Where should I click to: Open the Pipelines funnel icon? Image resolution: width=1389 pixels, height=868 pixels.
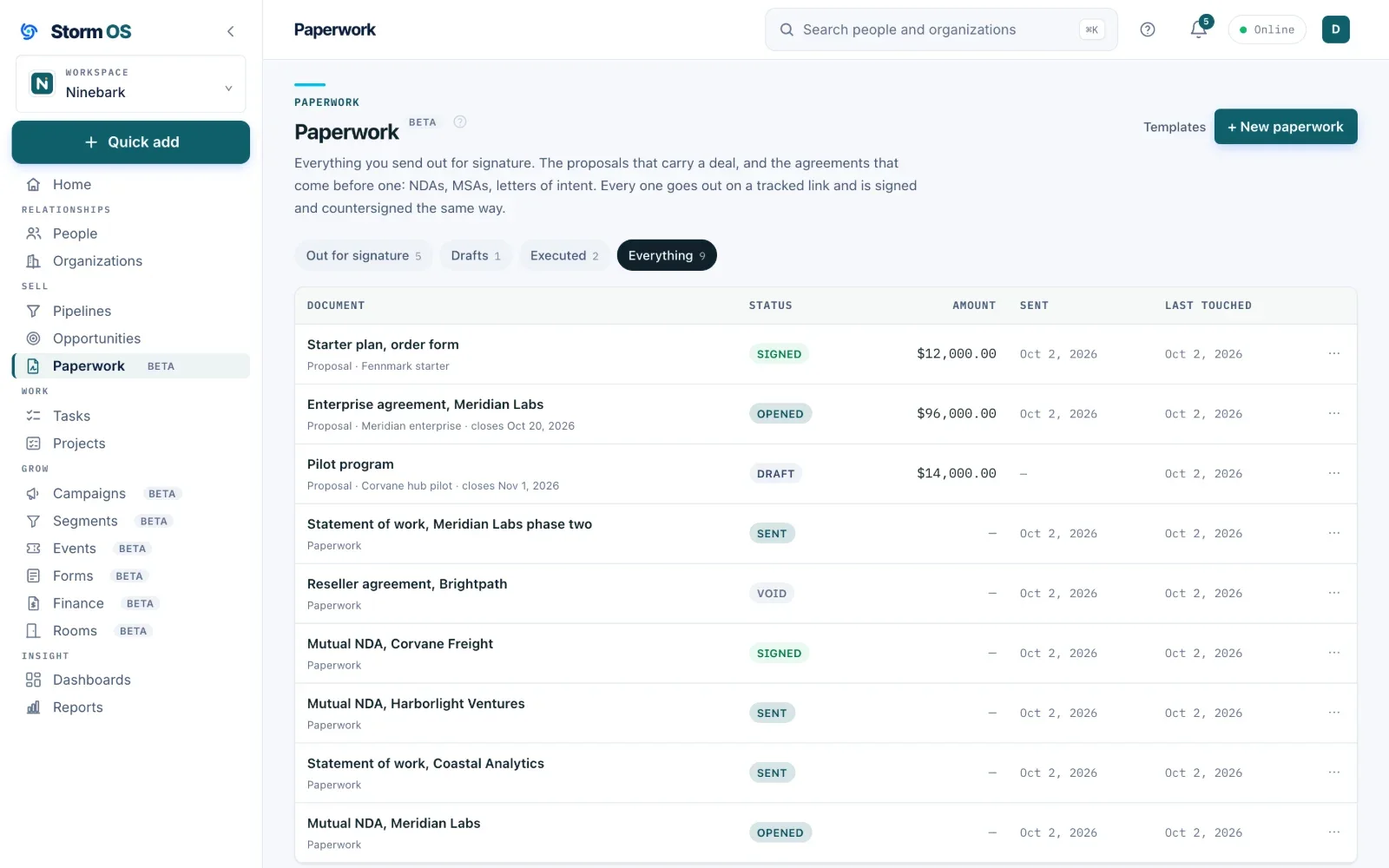(x=33, y=311)
